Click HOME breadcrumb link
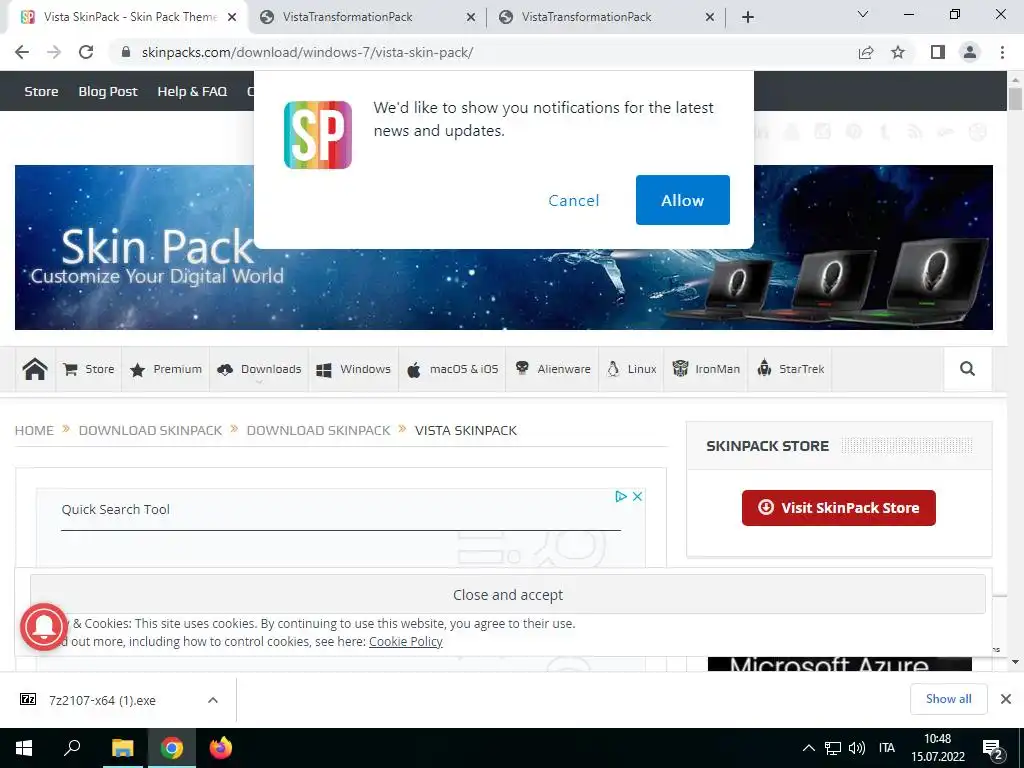 click(34, 430)
